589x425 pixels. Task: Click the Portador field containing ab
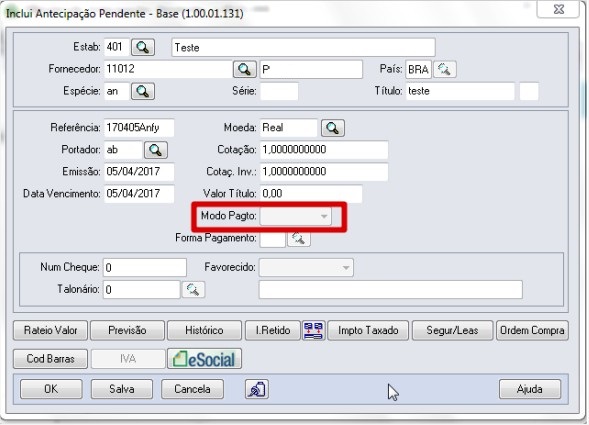coord(123,150)
